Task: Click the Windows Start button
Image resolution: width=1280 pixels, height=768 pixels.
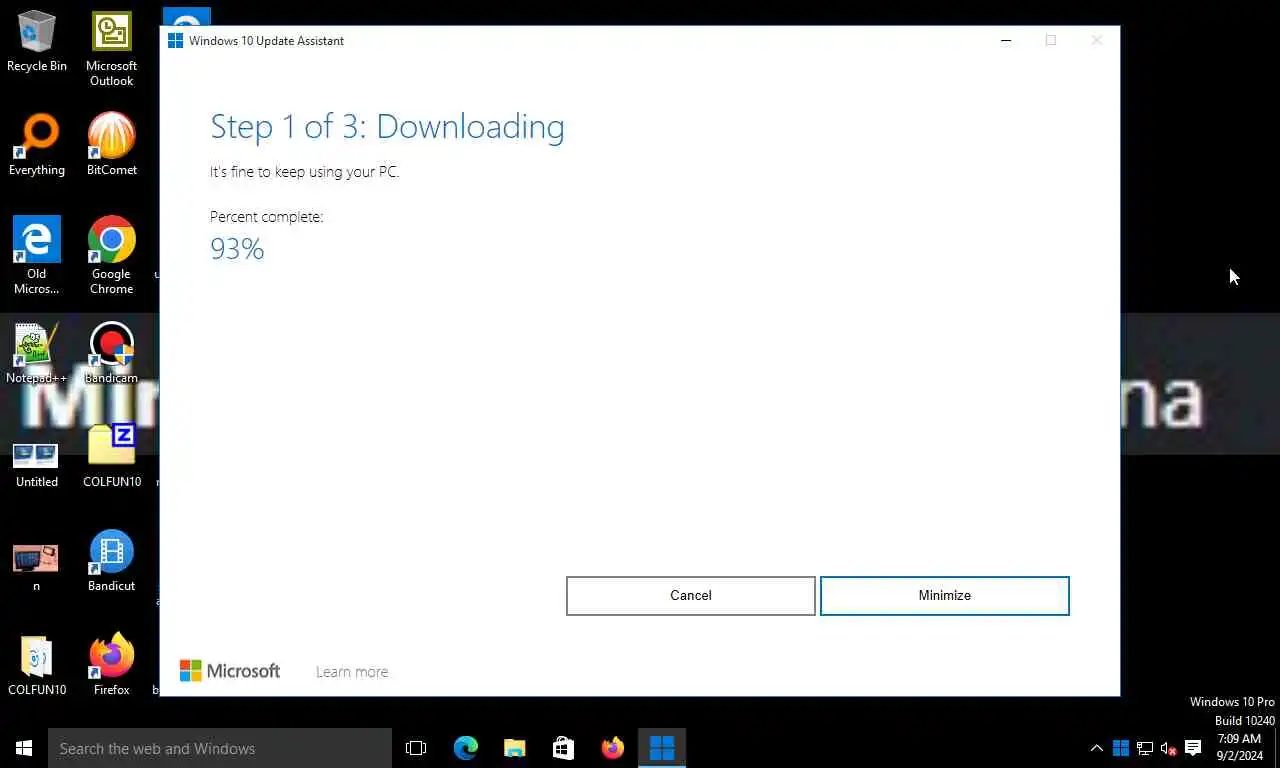Action: click(24, 748)
